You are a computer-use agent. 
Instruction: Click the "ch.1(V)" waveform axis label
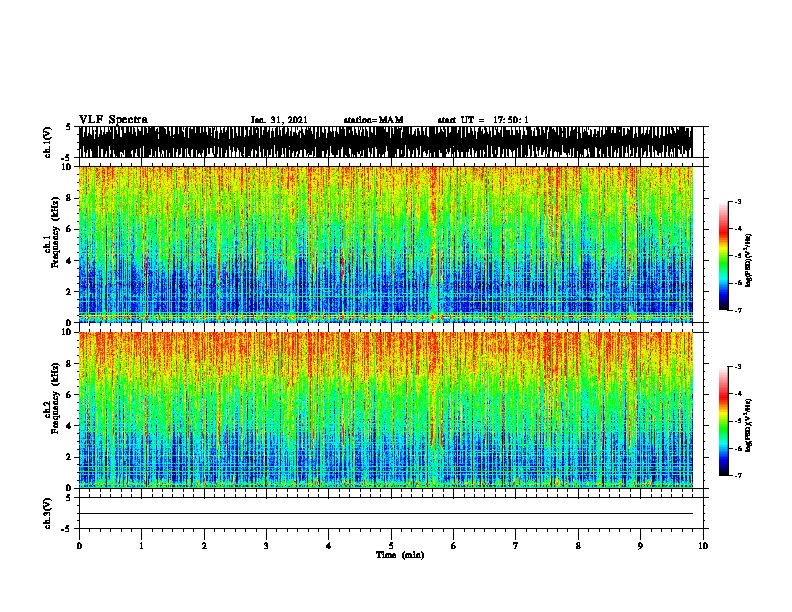[47, 142]
